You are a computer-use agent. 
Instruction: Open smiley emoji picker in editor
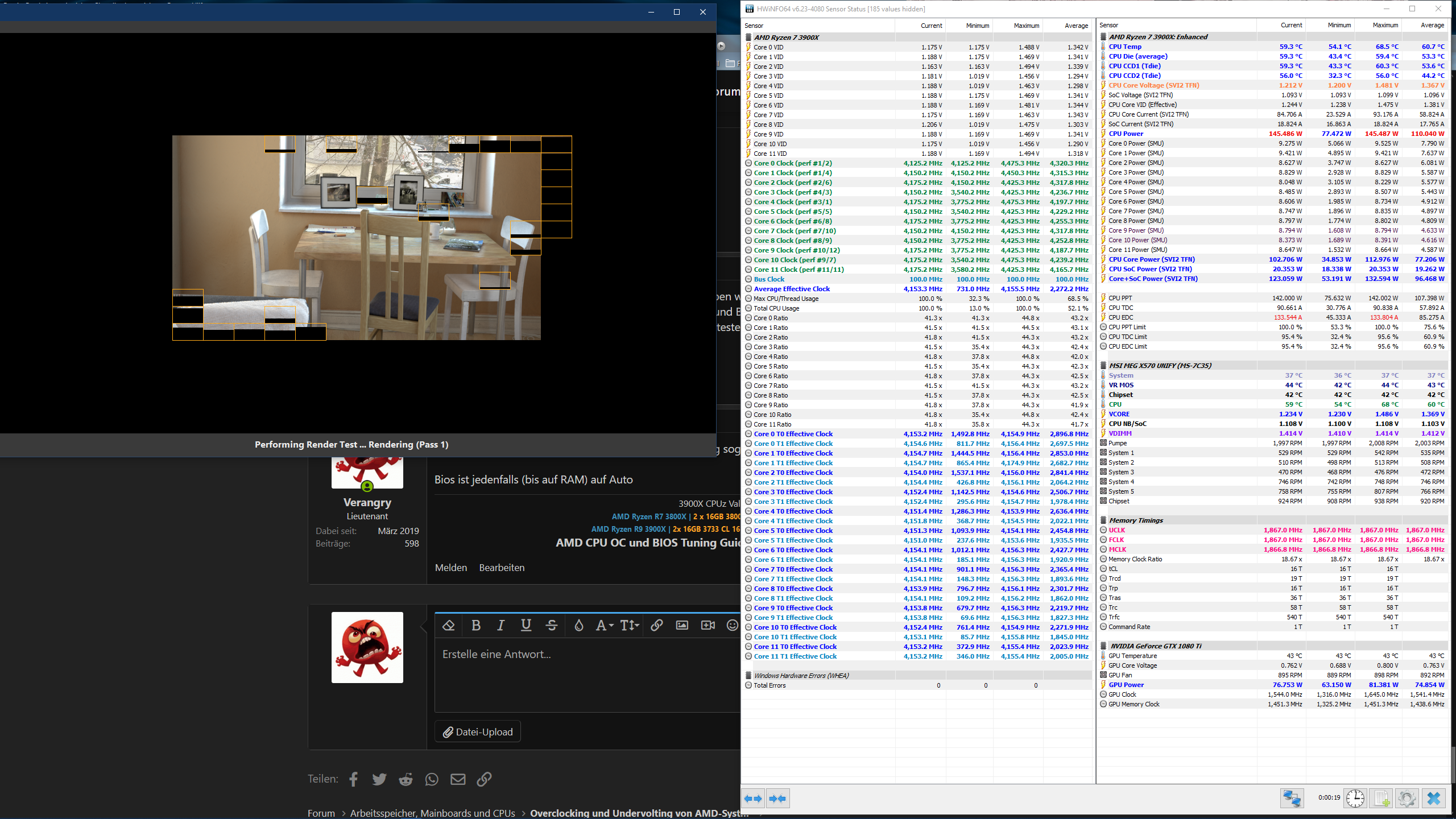click(733, 626)
